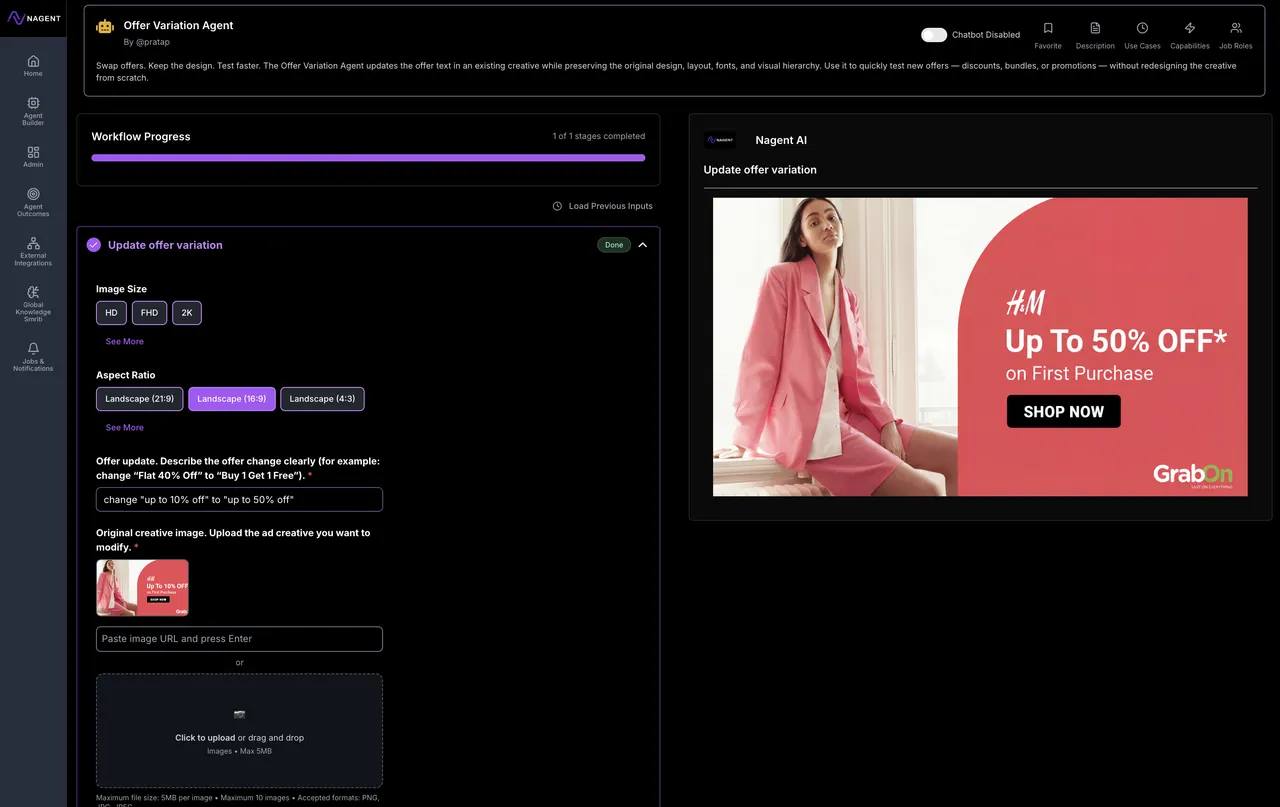
Task: Click the Offer Variation Agent title
Action: coord(179,25)
